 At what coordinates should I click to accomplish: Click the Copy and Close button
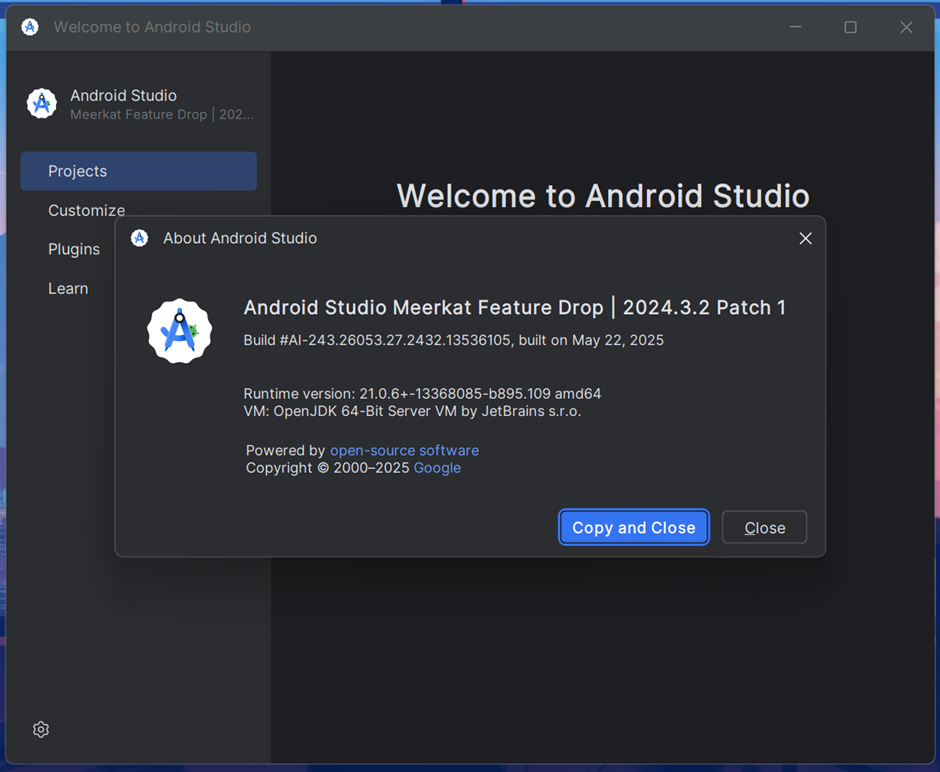click(x=634, y=527)
